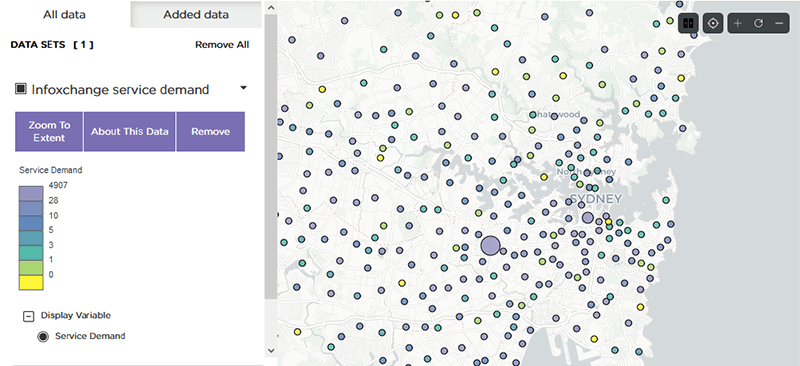This screenshot has width=800, height=366.
Task: Open About This Data
Action: click(x=130, y=132)
